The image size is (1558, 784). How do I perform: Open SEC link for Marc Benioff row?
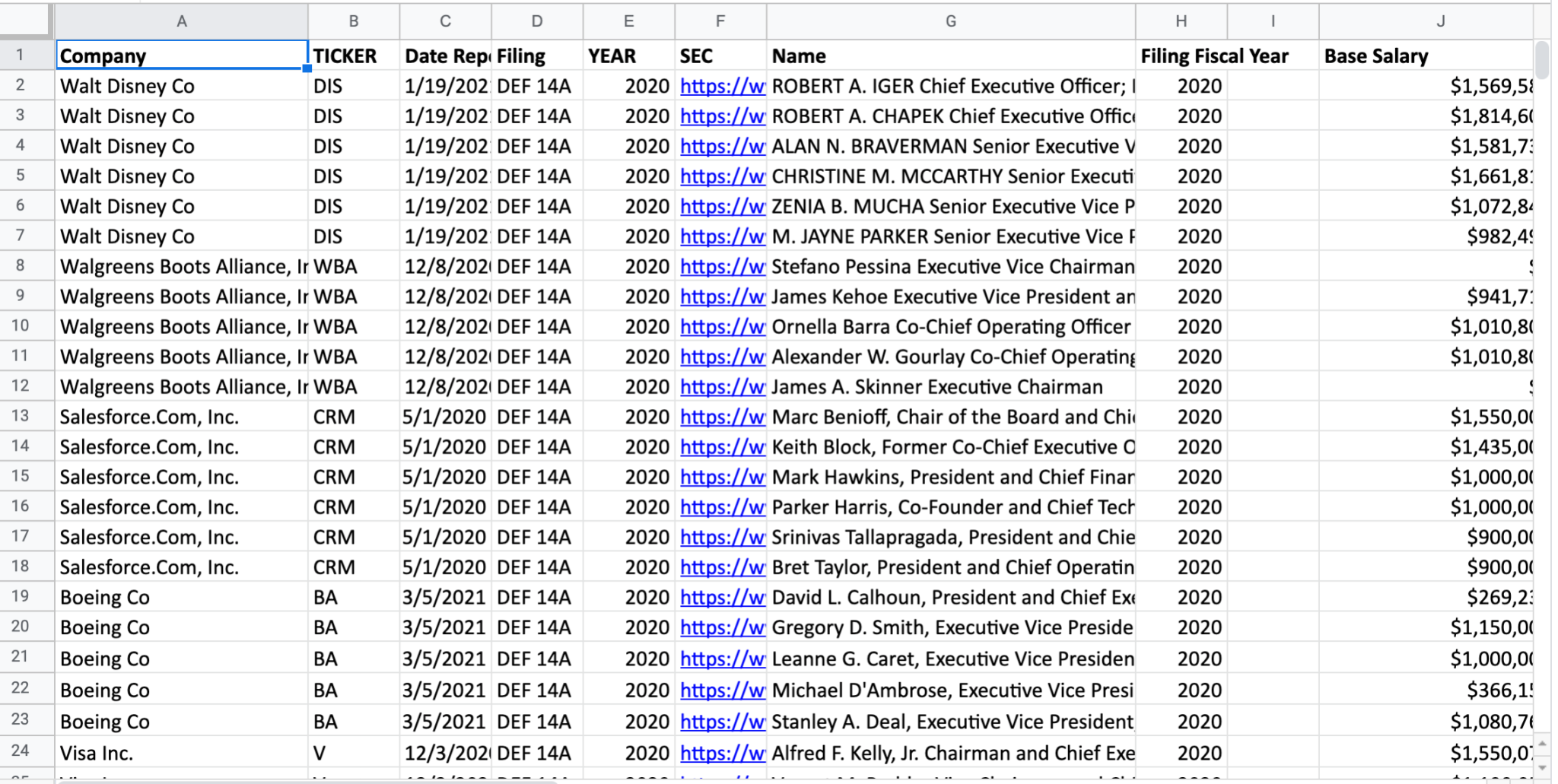coord(721,417)
